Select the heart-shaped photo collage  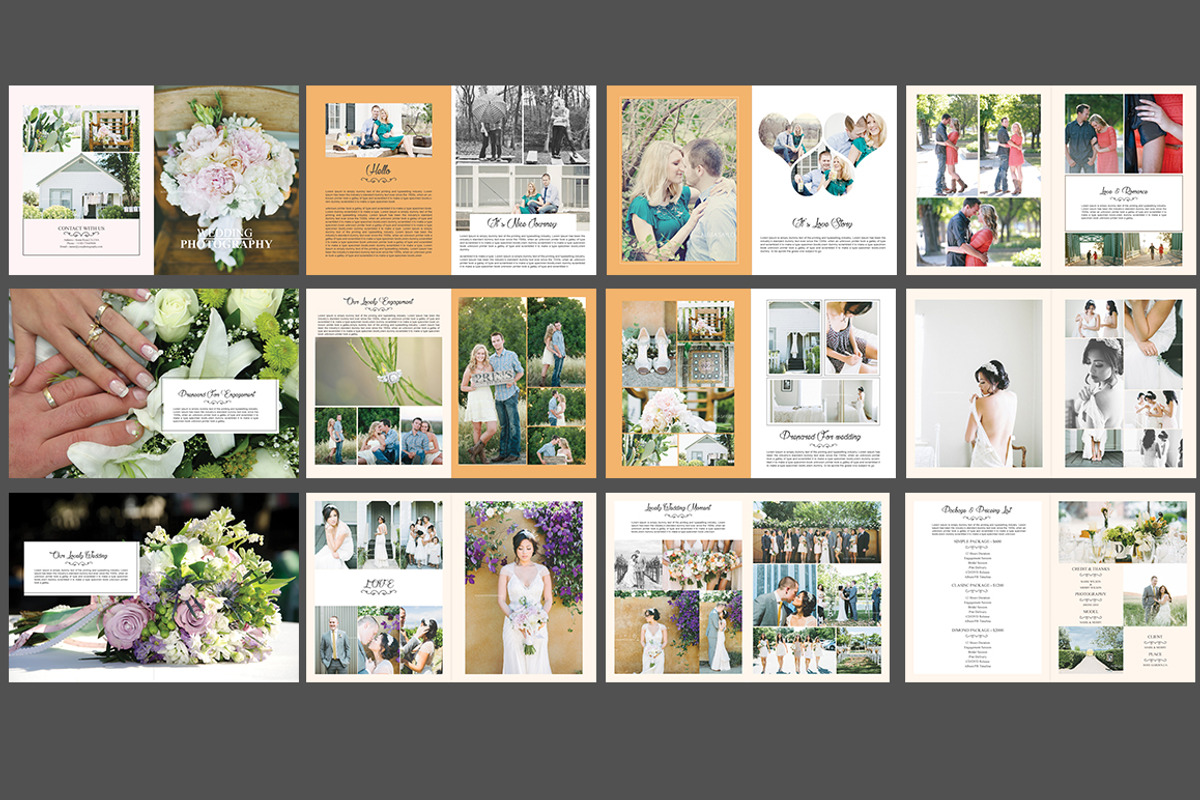(823, 155)
